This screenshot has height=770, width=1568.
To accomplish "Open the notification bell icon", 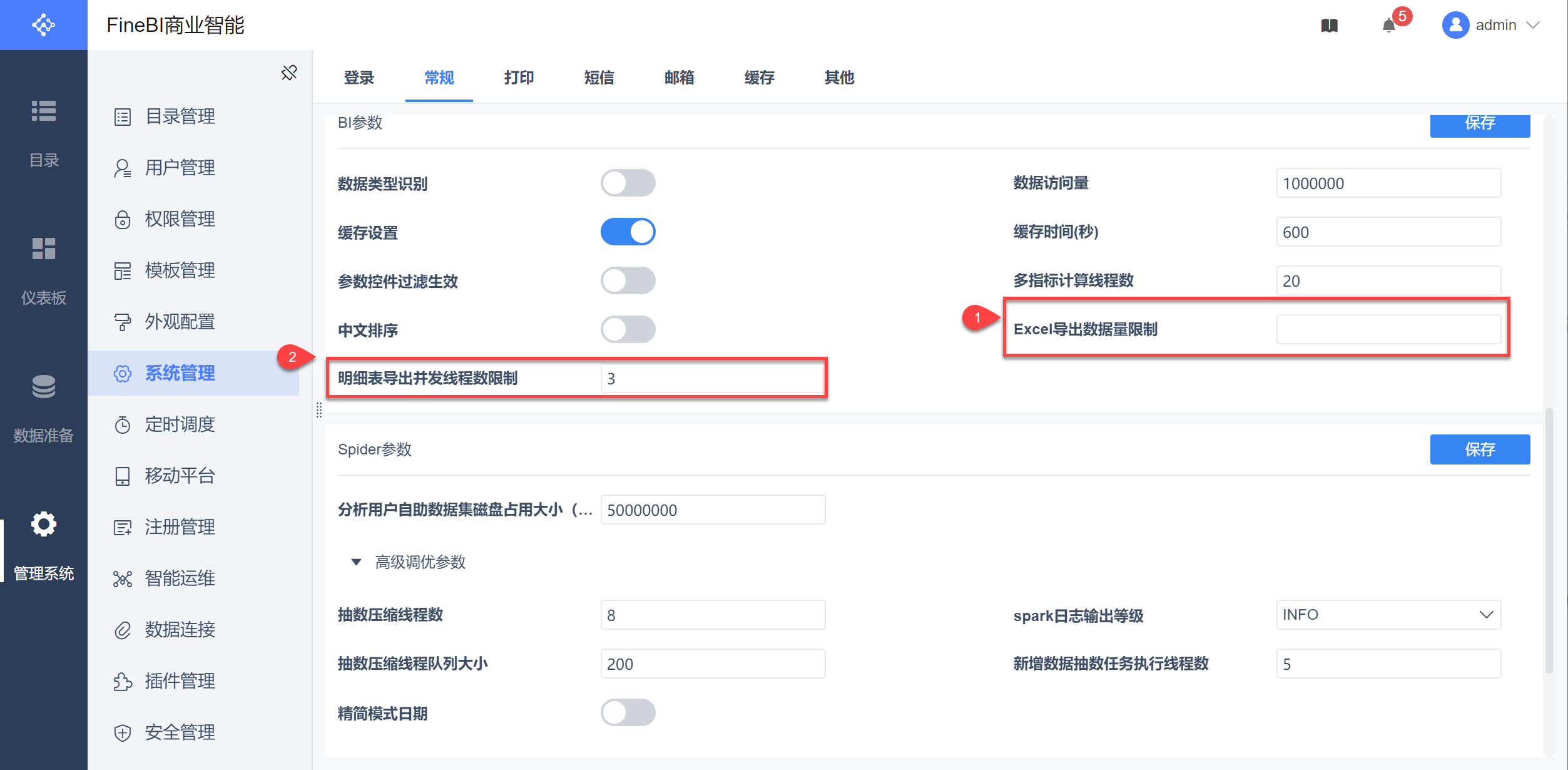I will coord(1388,26).
